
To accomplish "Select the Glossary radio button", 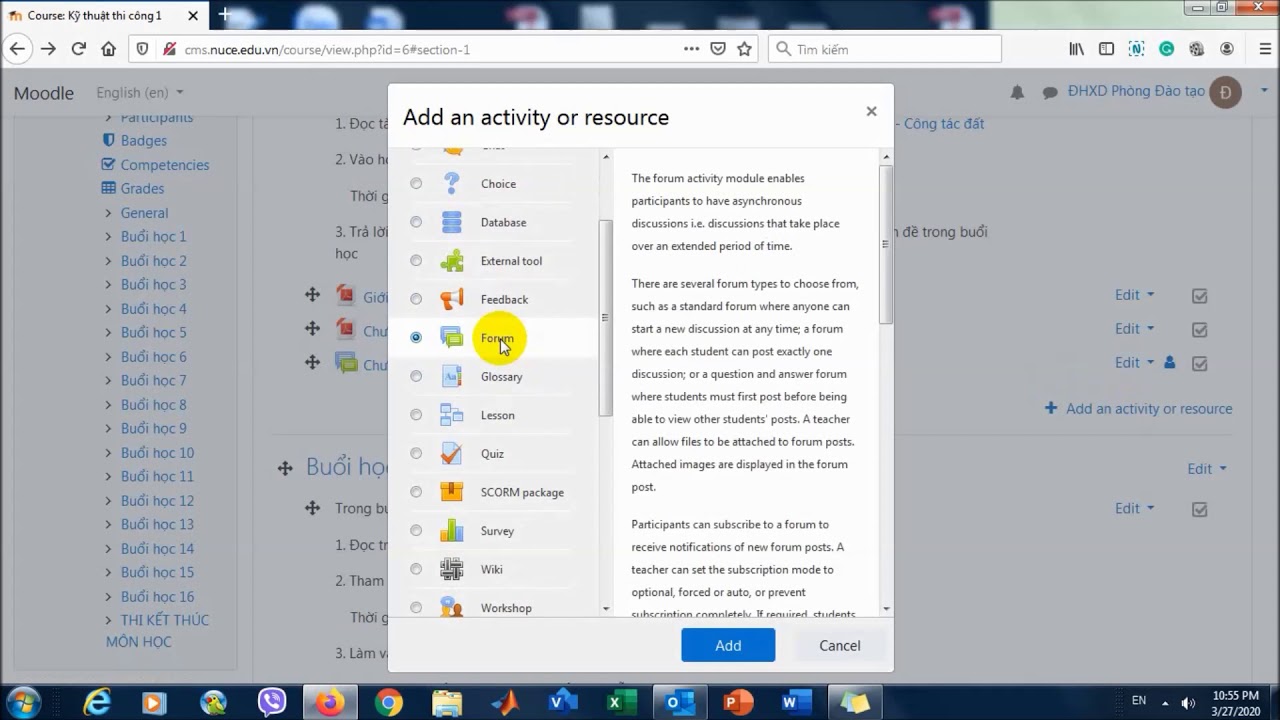I will (416, 376).
